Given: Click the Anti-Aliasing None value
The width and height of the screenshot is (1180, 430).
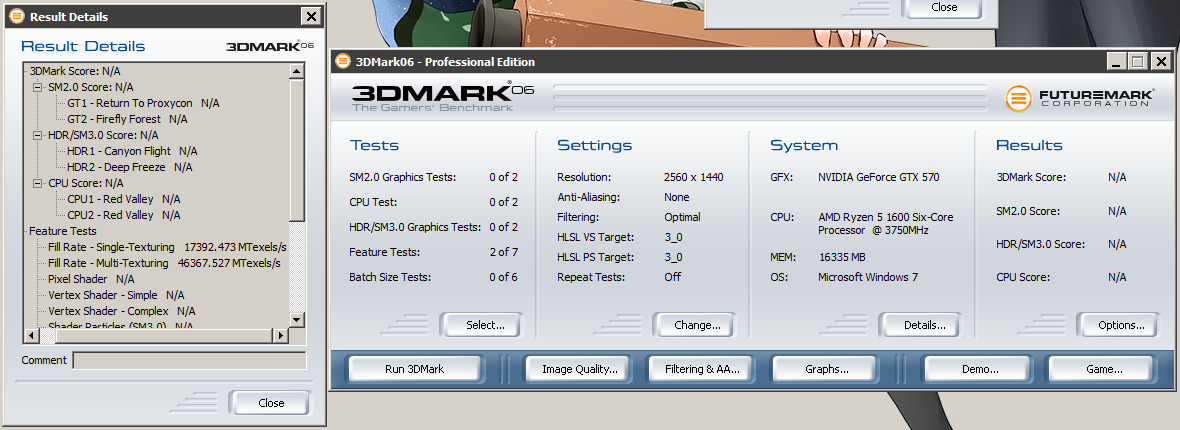Looking at the screenshot, I should point(677,197).
